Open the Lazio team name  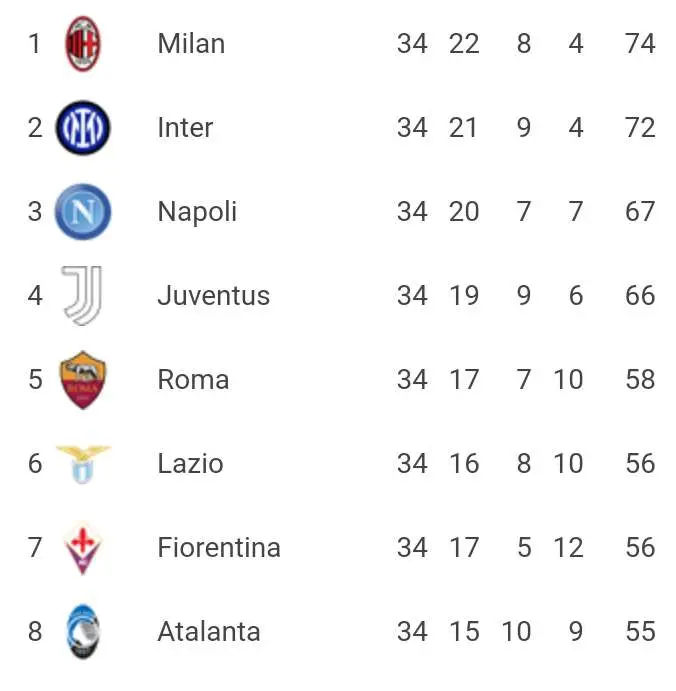click(x=190, y=464)
